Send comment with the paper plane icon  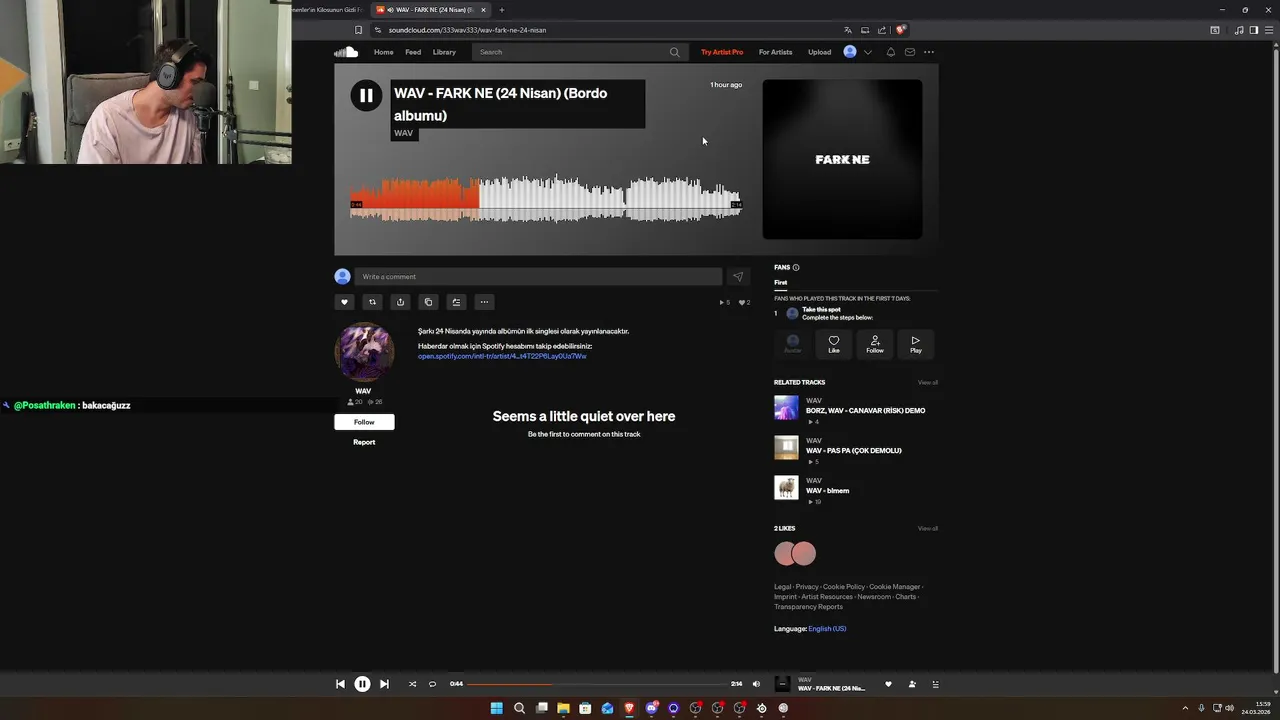[738, 277]
